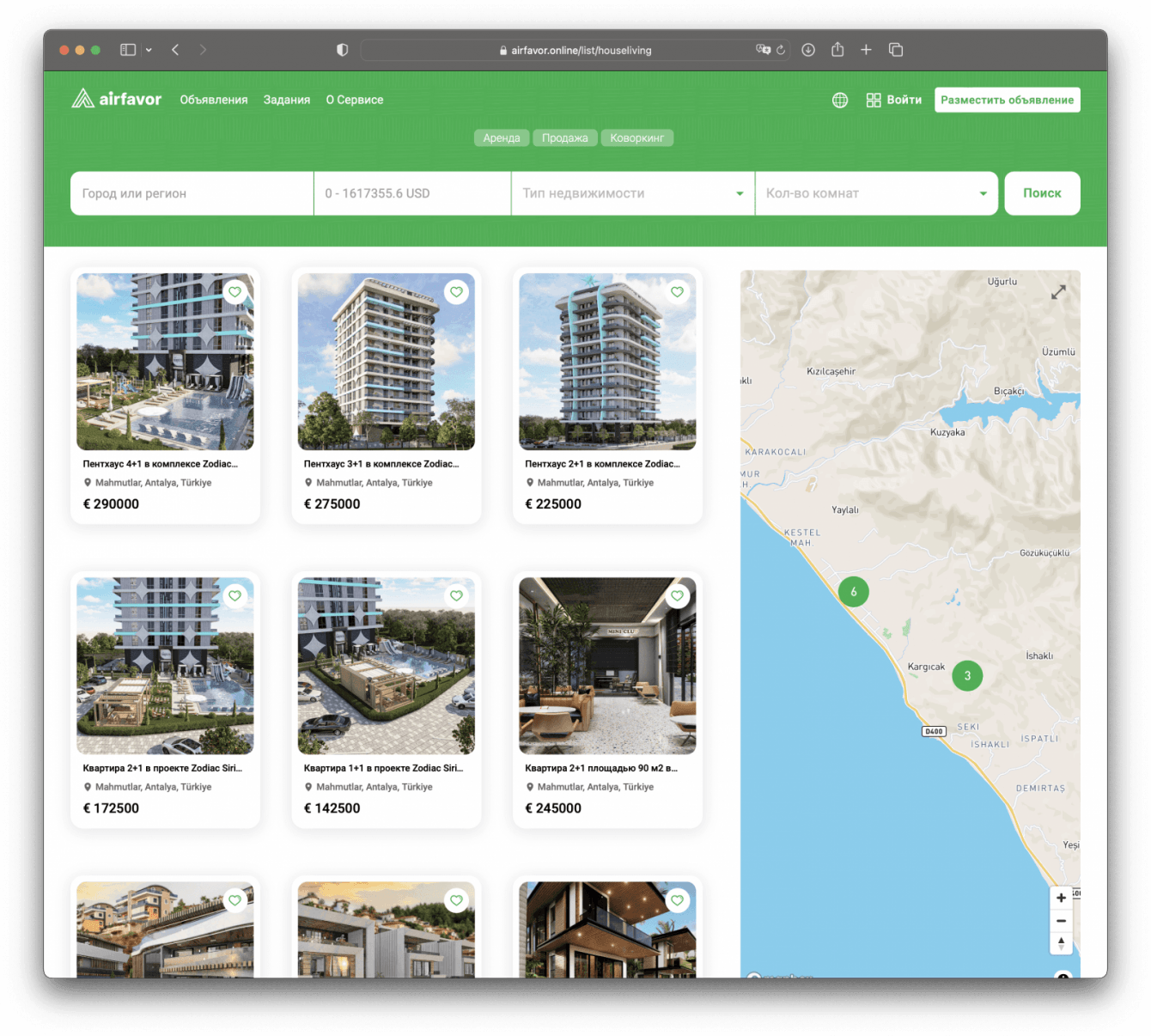Favorite the Пентхаус 2+1 listing
This screenshot has width=1151, height=1036.
(678, 292)
